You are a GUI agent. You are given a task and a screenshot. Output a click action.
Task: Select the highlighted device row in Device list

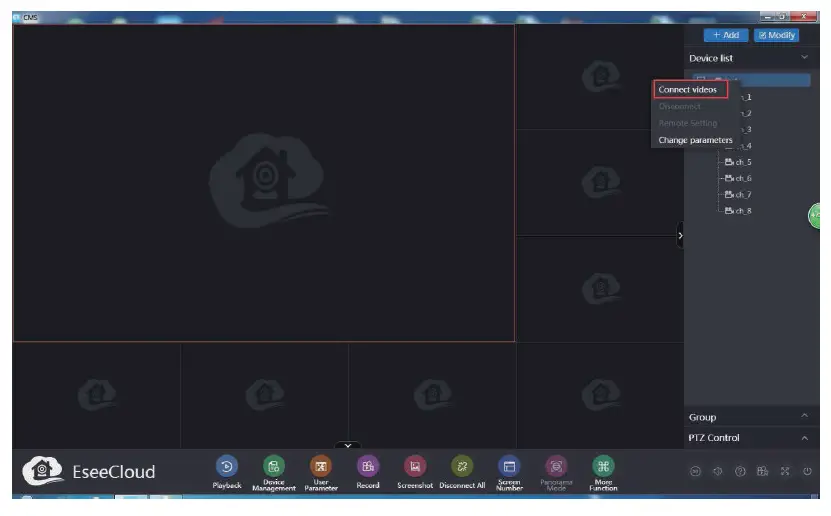coord(774,80)
